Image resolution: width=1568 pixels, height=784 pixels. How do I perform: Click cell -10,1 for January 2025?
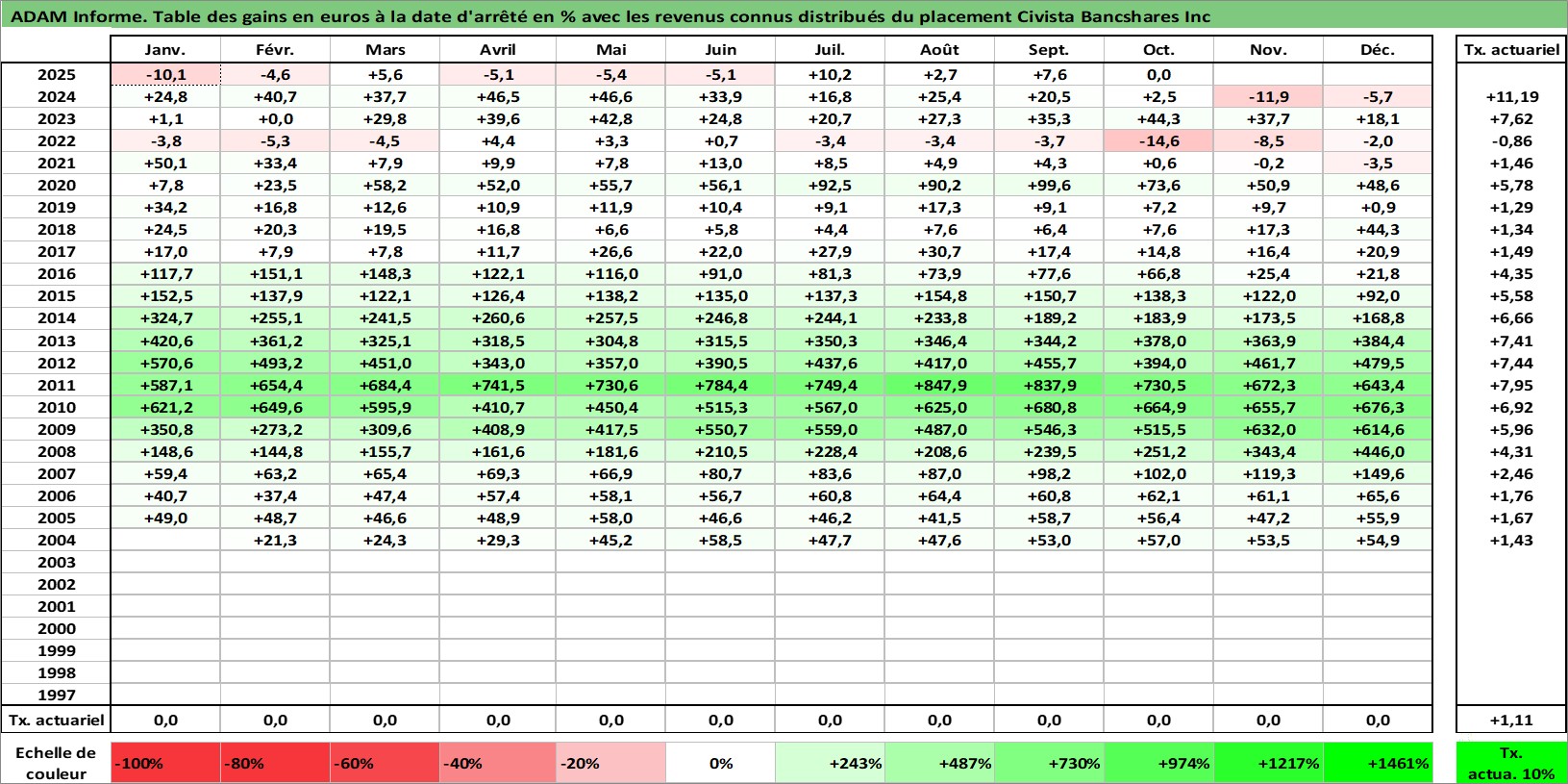tap(165, 74)
